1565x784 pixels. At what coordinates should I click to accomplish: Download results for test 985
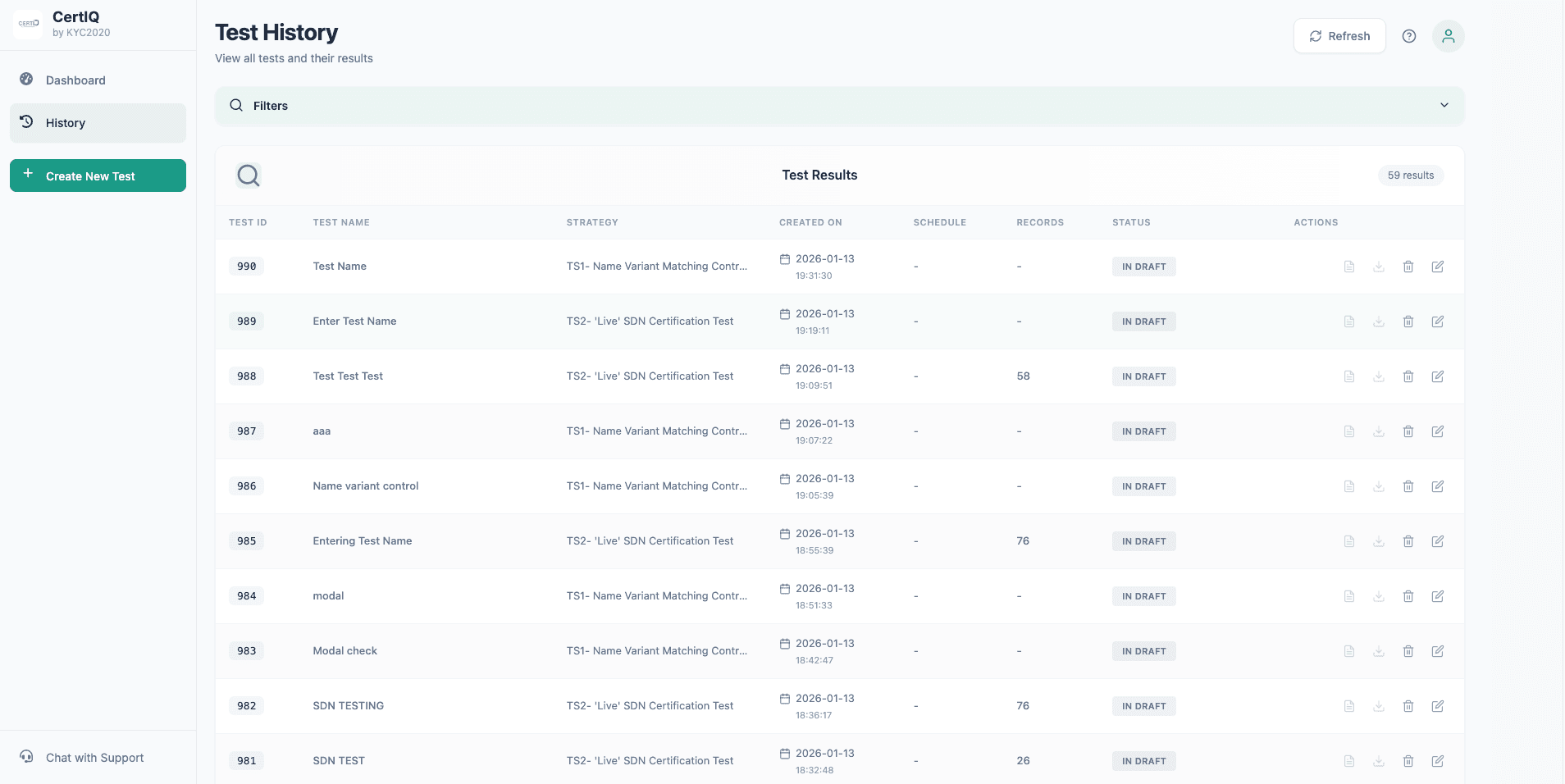(x=1378, y=541)
